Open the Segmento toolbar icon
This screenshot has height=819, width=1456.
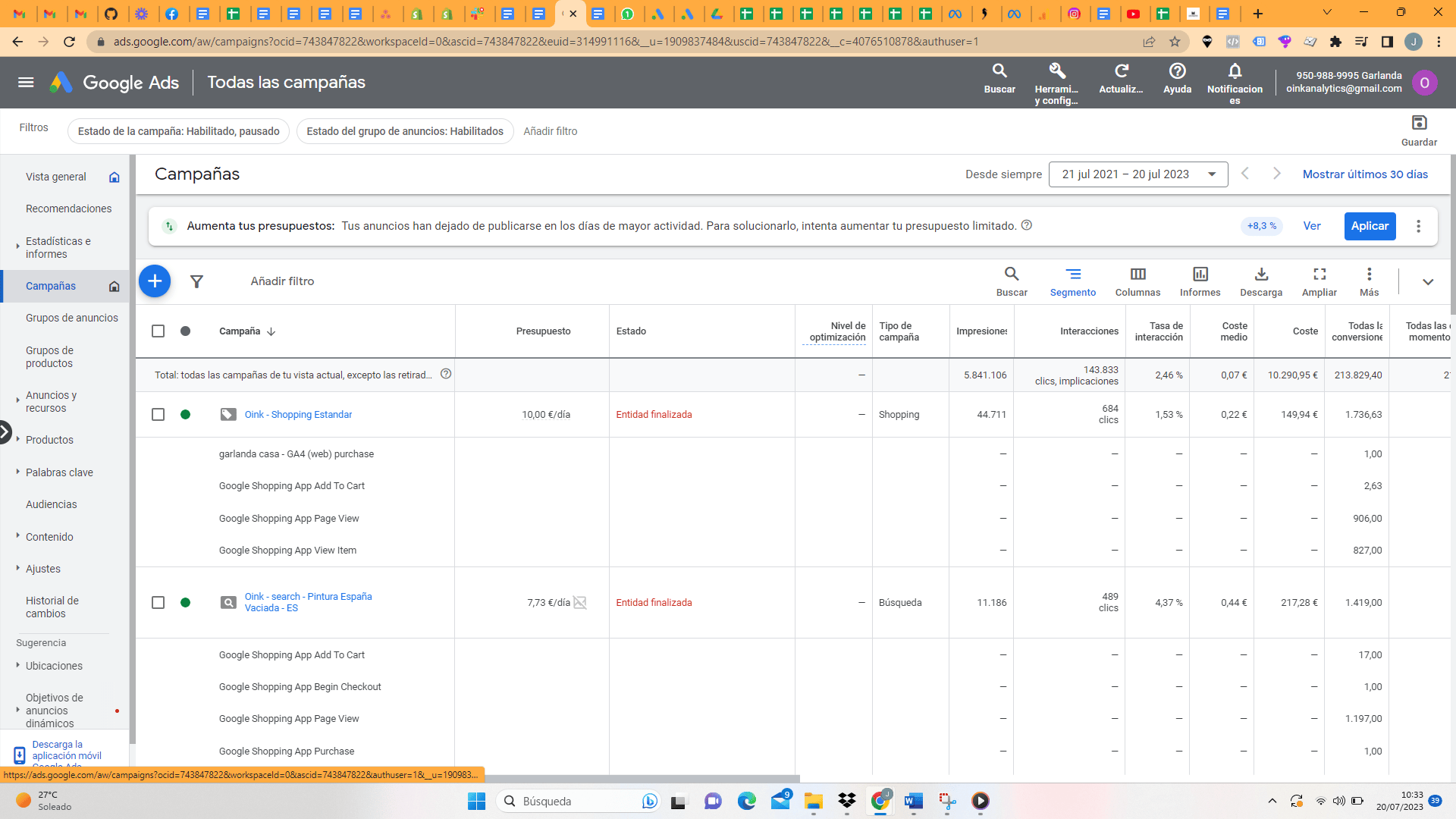pyautogui.click(x=1072, y=281)
